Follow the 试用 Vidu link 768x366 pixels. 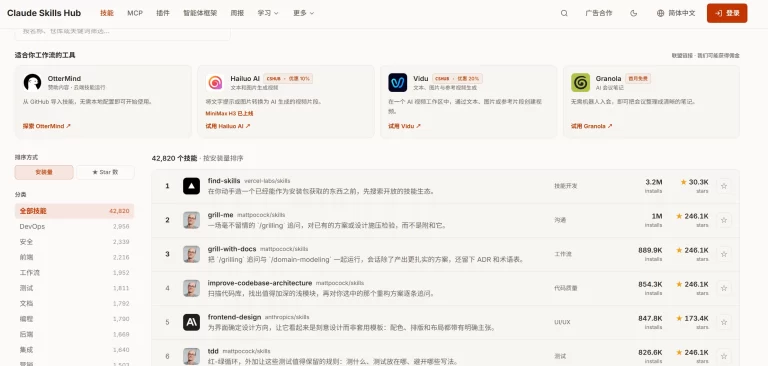405,126
